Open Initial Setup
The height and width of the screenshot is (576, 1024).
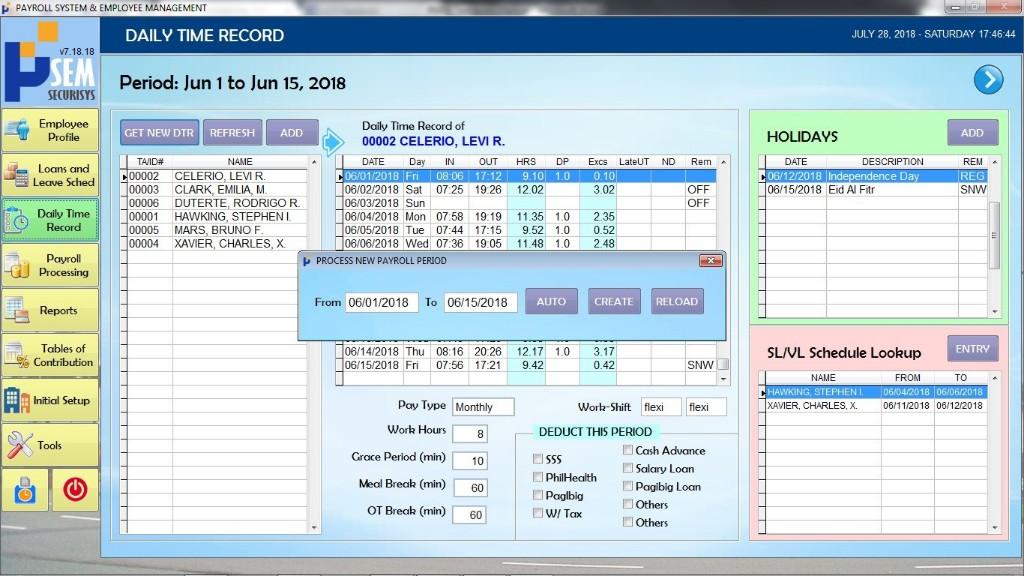pyautogui.click(x=50, y=400)
